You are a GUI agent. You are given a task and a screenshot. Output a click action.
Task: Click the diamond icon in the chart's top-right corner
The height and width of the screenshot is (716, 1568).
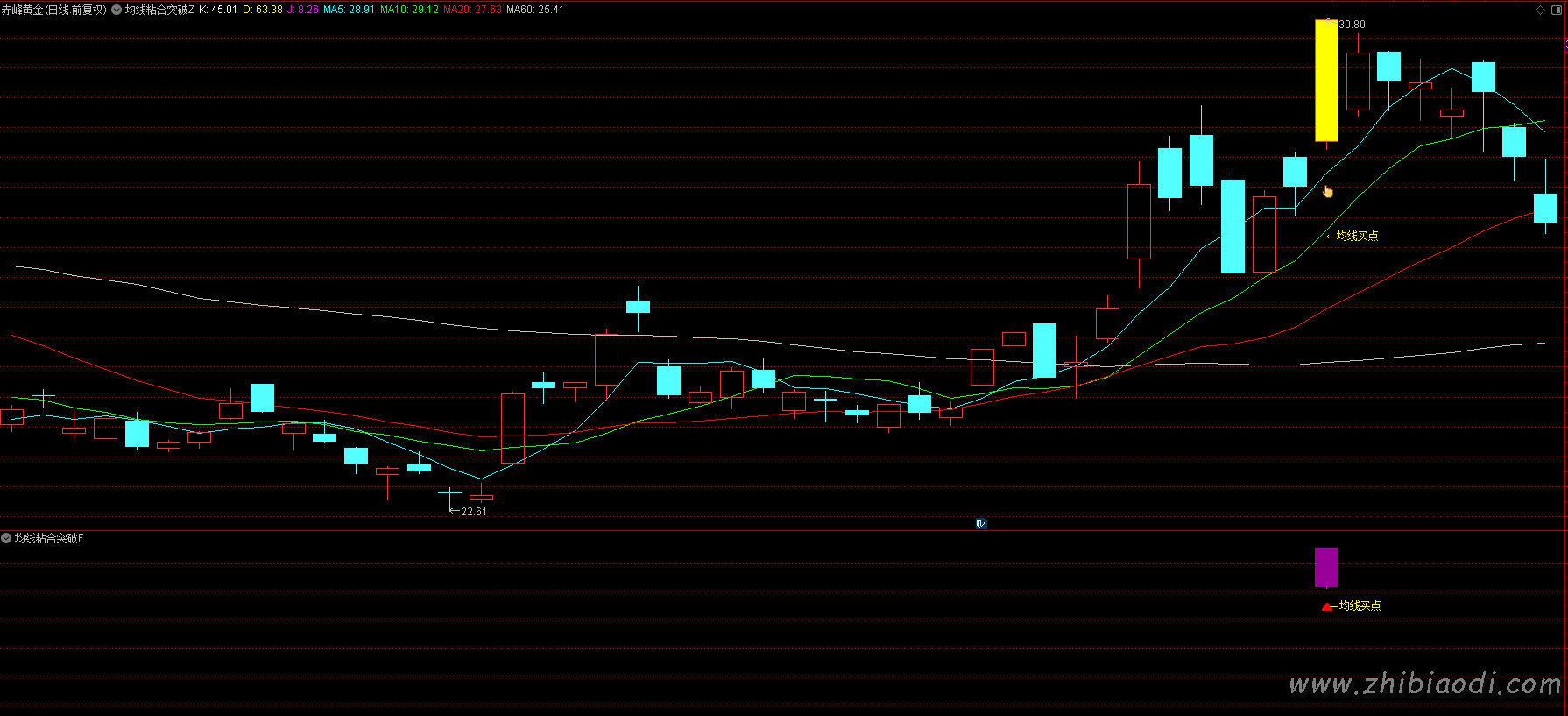[1540, 10]
